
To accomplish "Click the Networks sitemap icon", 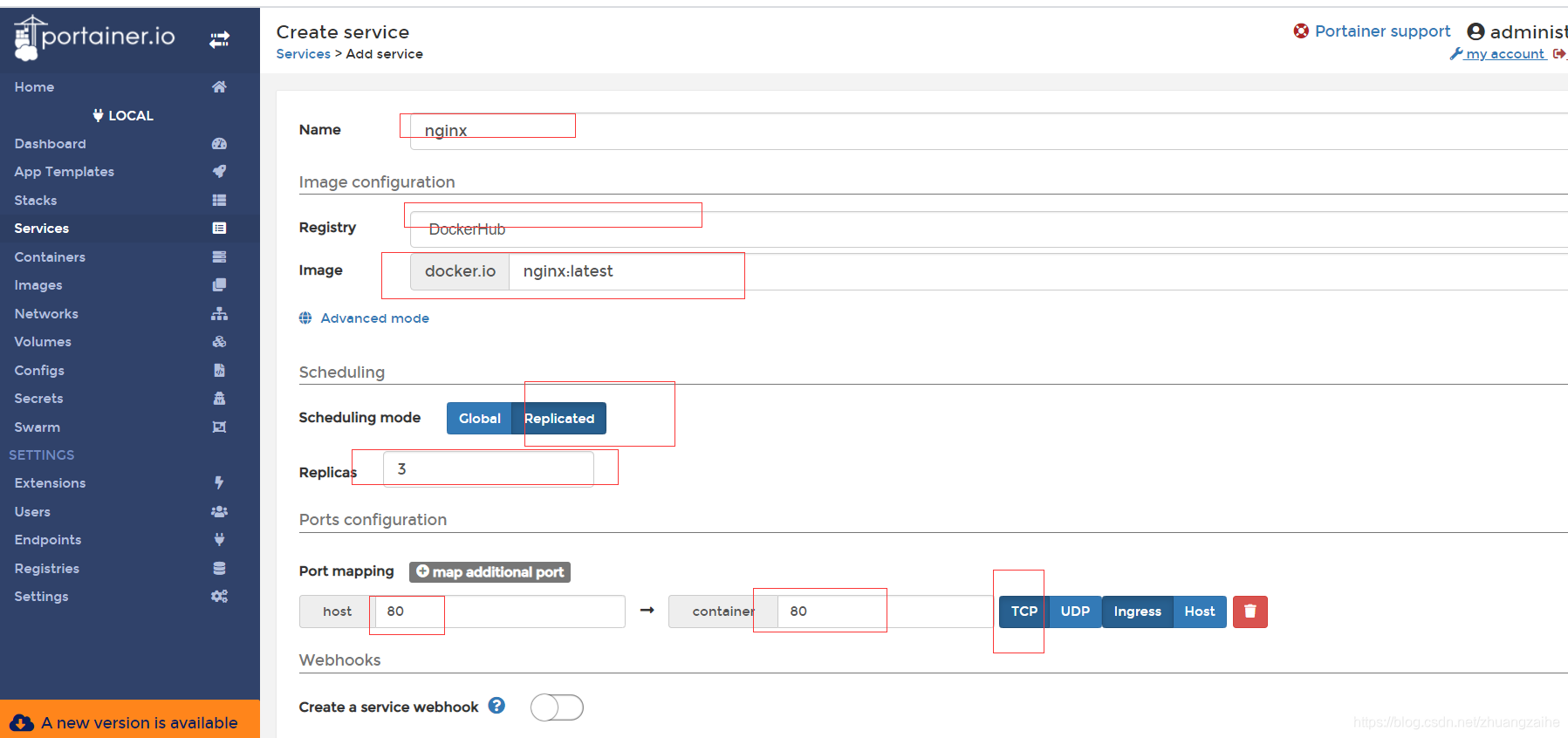I will [x=219, y=313].
